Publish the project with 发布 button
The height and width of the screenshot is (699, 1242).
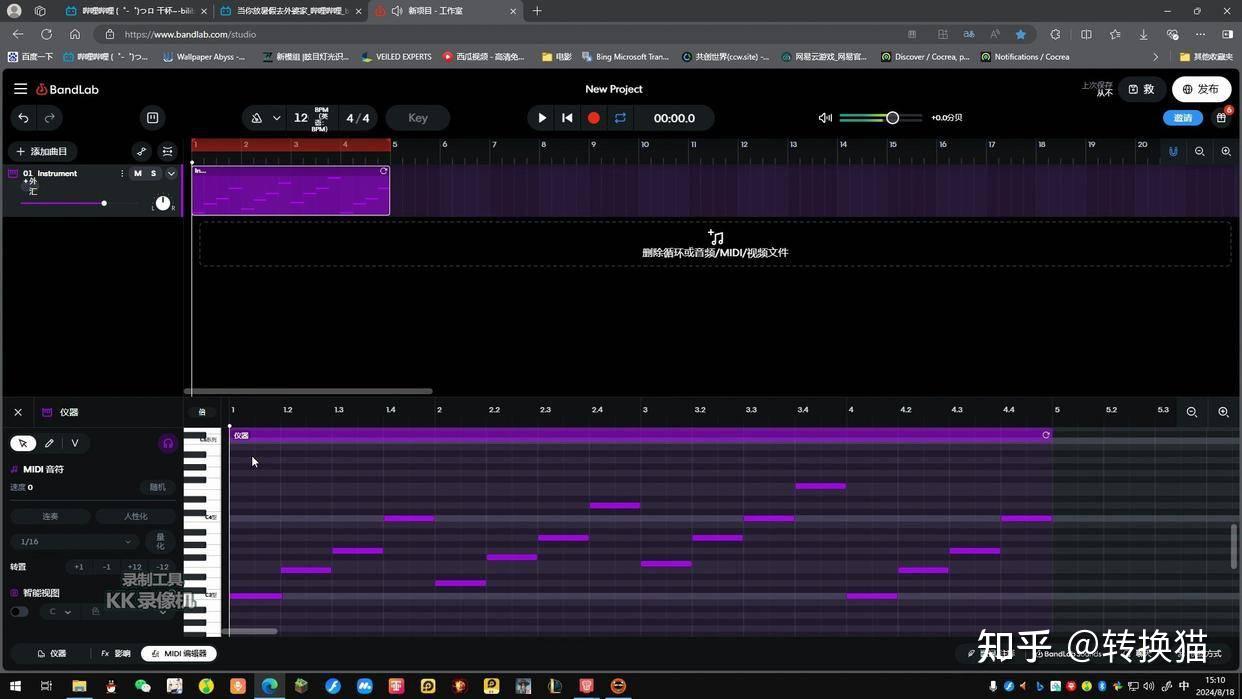click(1201, 89)
